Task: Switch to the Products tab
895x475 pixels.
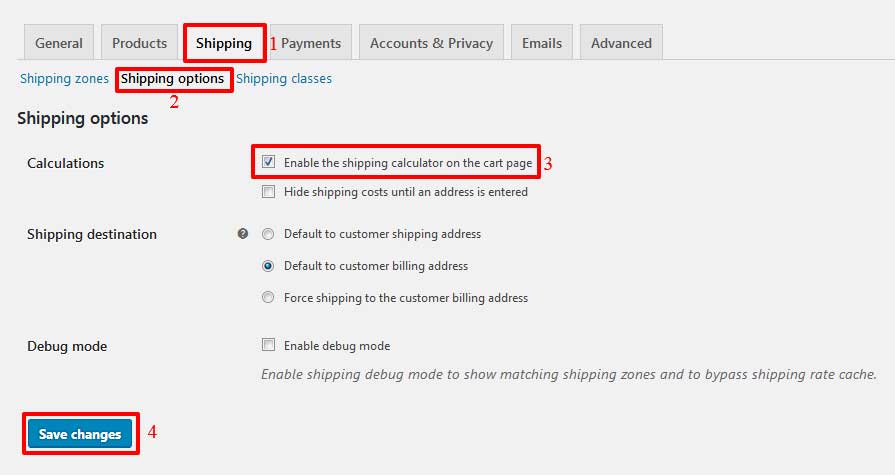Action: tap(139, 42)
